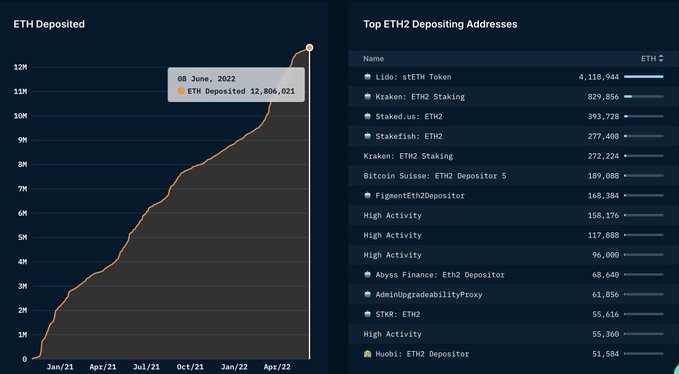Click the ETH Deposited chart title
The height and width of the screenshot is (374, 679).
(49, 24)
